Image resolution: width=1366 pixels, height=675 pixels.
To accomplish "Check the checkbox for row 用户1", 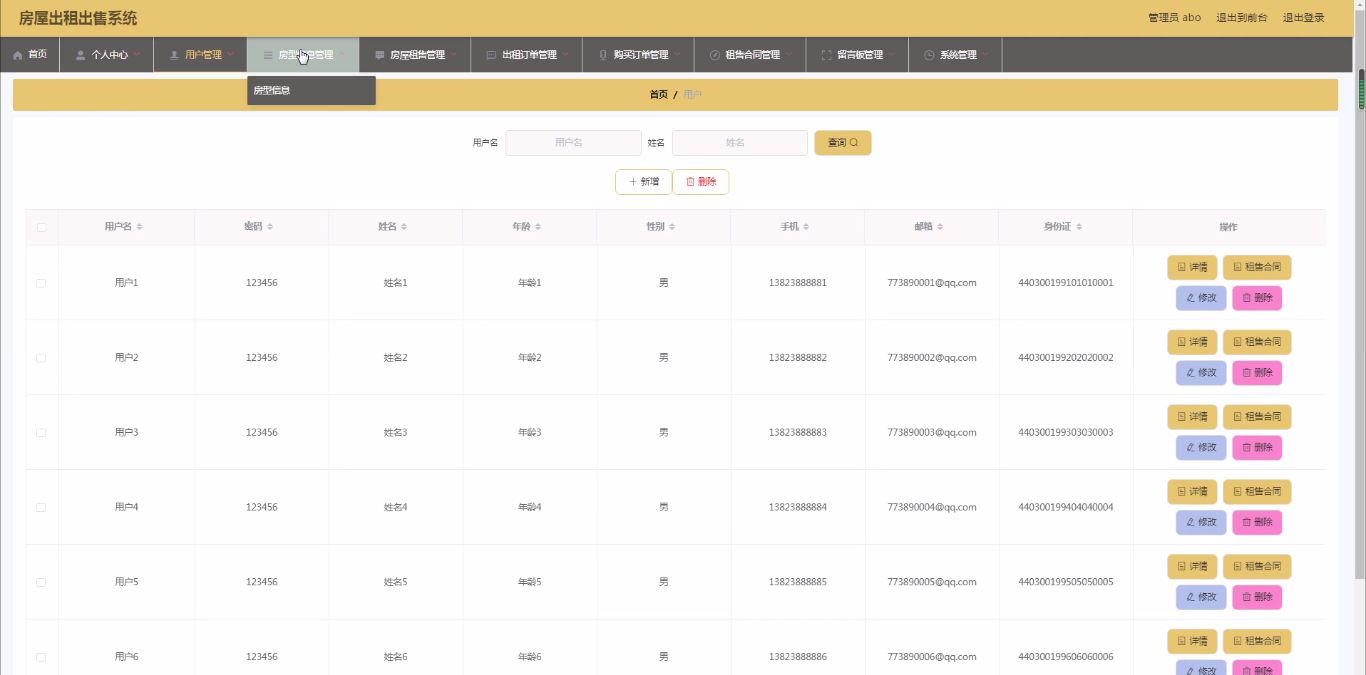I will pyautogui.click(x=41, y=283).
